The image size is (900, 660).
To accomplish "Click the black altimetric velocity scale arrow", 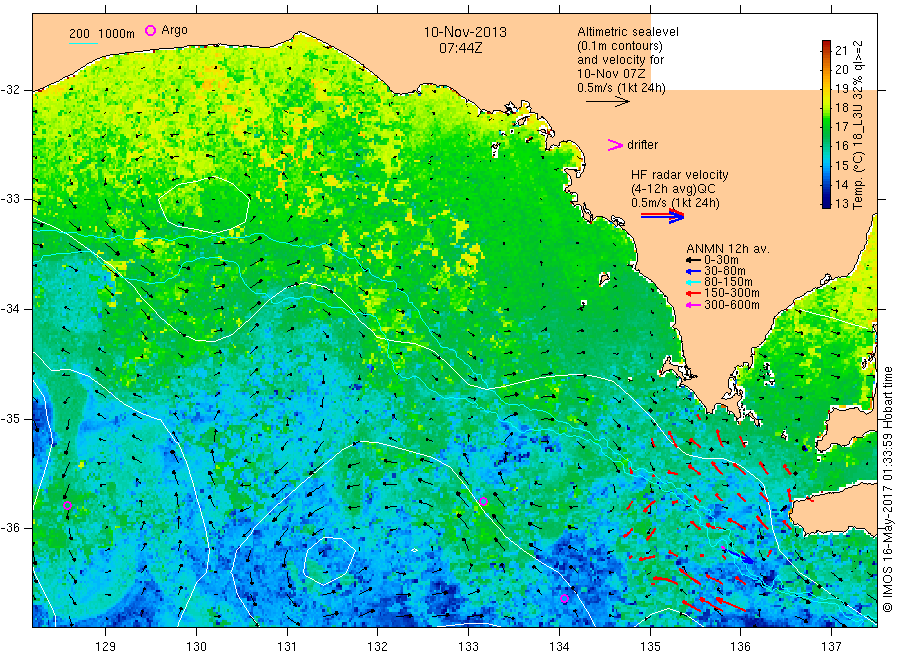I will 608,102.
